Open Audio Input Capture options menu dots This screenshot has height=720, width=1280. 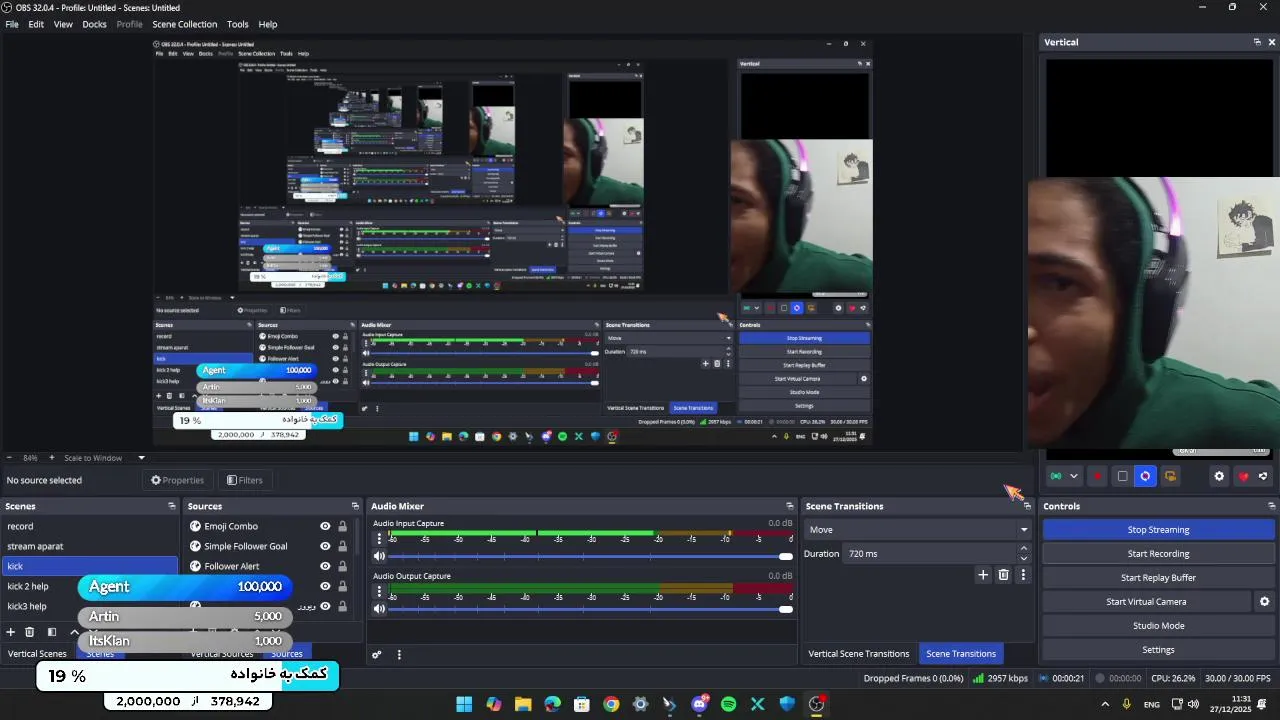[x=379, y=539]
